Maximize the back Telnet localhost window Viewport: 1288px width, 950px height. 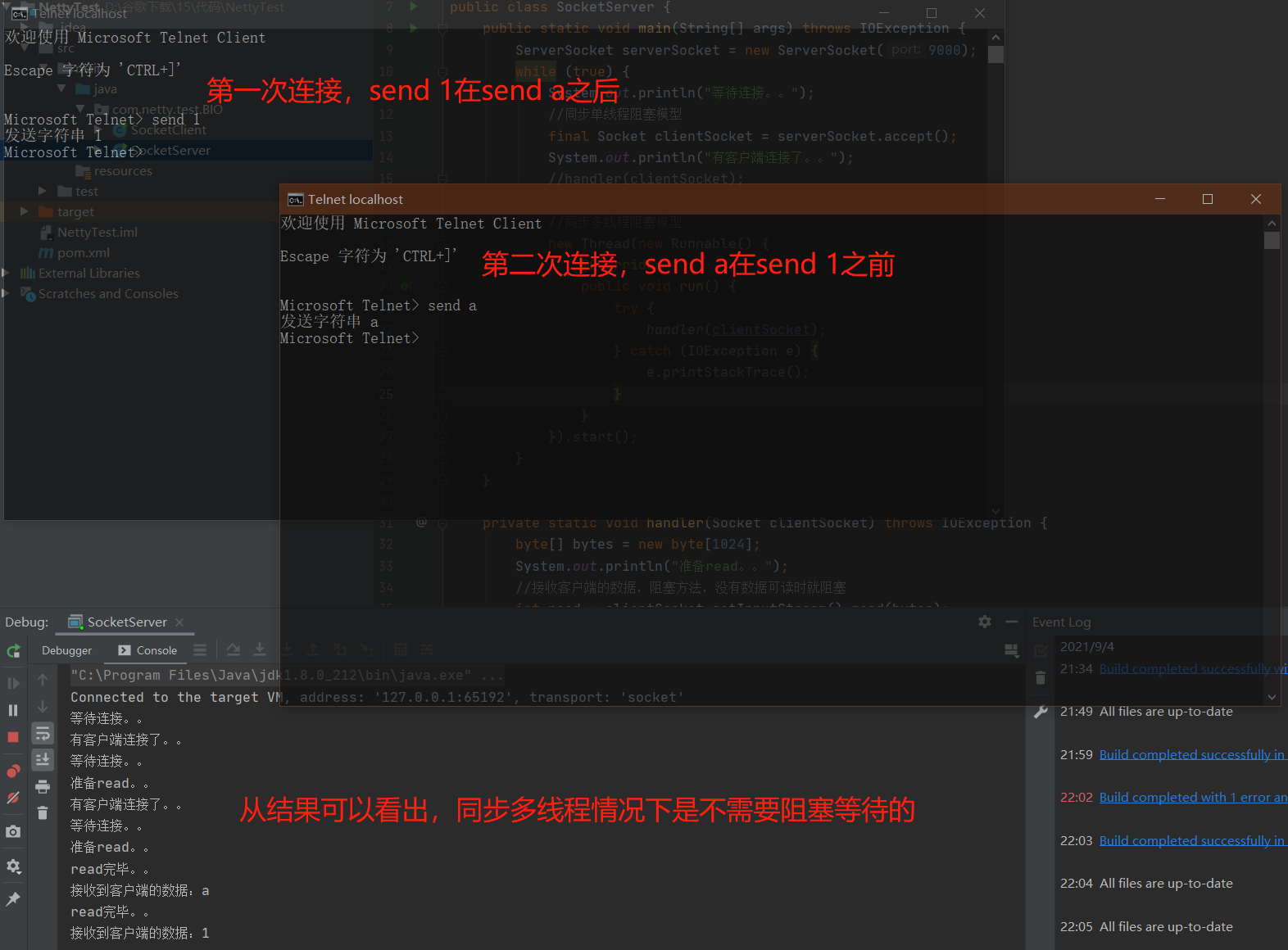coord(932,13)
